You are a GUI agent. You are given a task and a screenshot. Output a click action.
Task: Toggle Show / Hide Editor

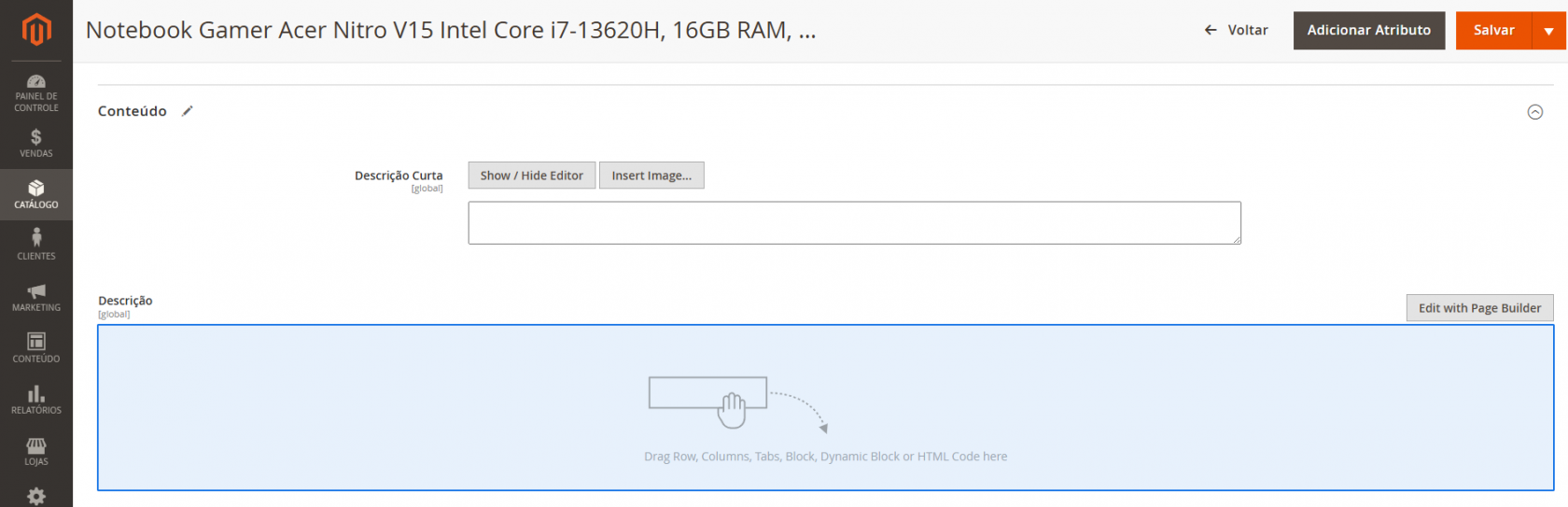coord(531,176)
